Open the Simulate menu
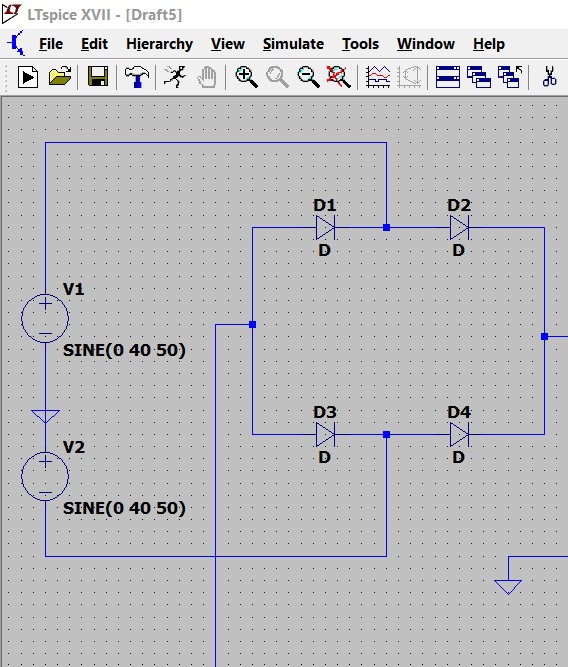 tap(293, 44)
